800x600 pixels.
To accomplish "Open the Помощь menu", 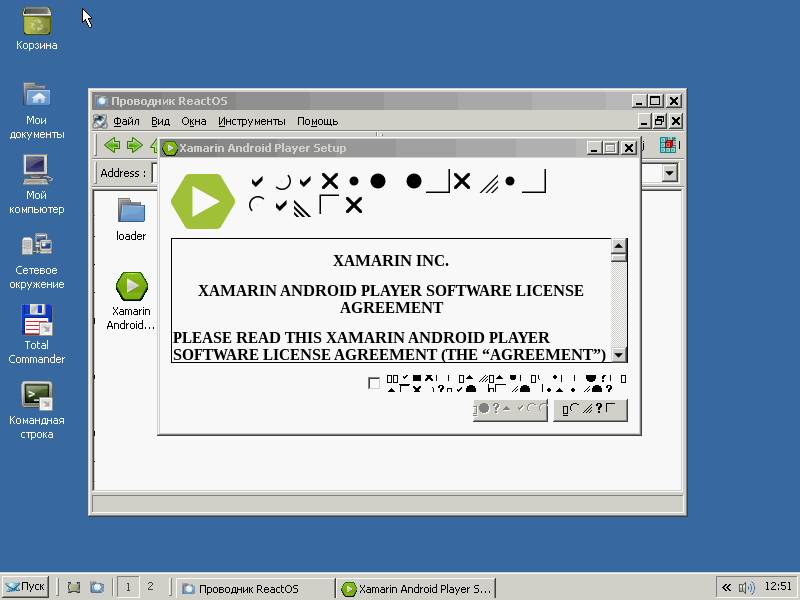I will 317,121.
